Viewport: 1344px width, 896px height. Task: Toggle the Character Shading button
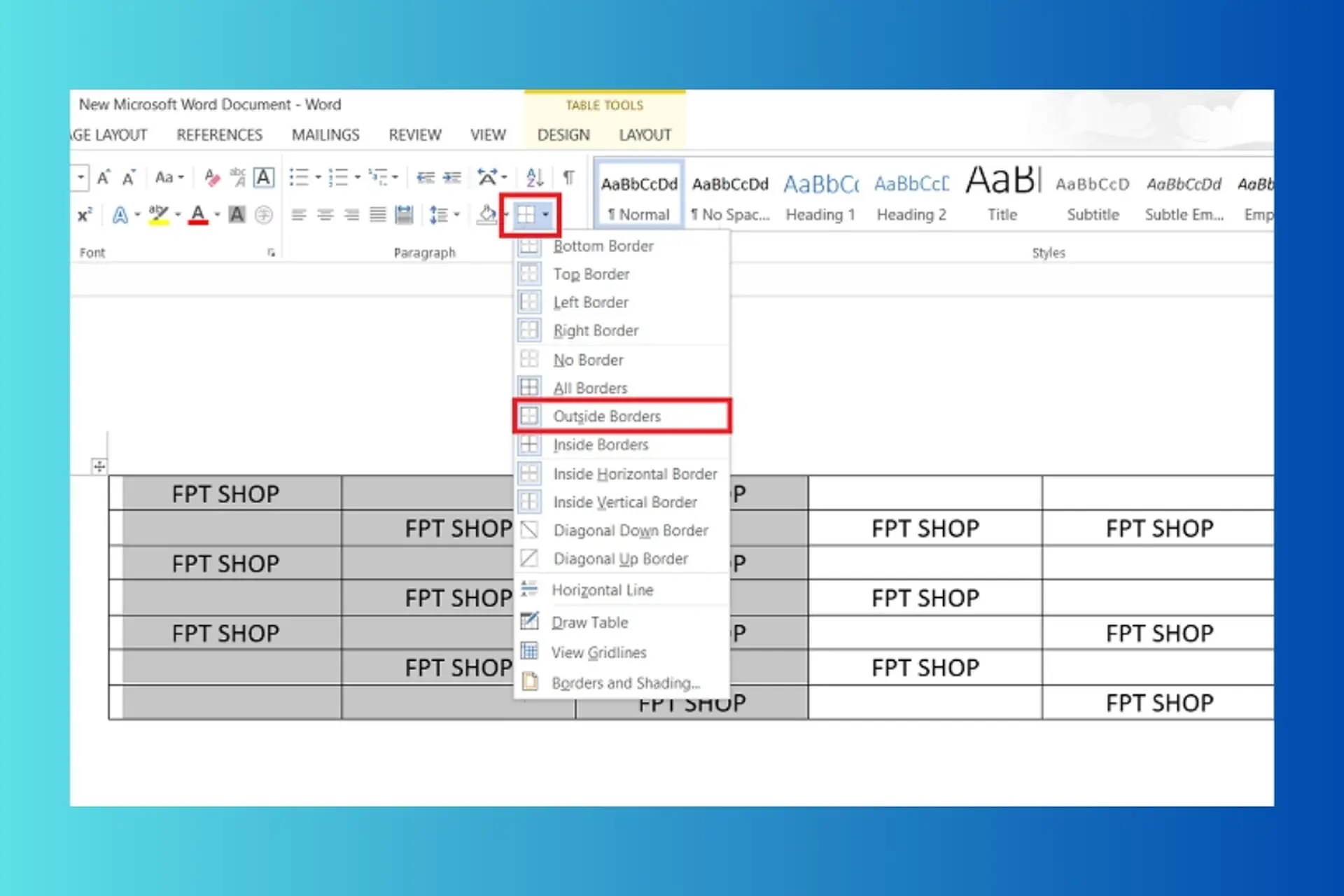(237, 215)
